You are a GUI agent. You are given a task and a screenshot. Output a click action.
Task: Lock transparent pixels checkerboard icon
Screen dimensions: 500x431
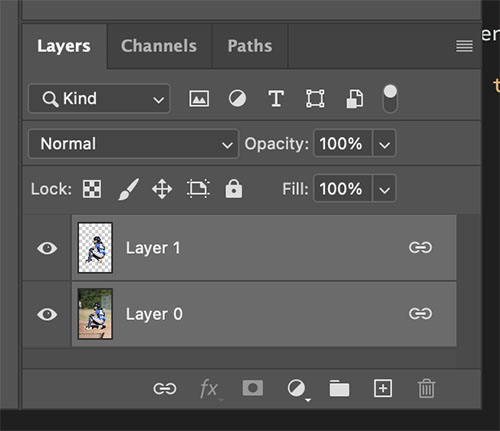pyautogui.click(x=92, y=189)
